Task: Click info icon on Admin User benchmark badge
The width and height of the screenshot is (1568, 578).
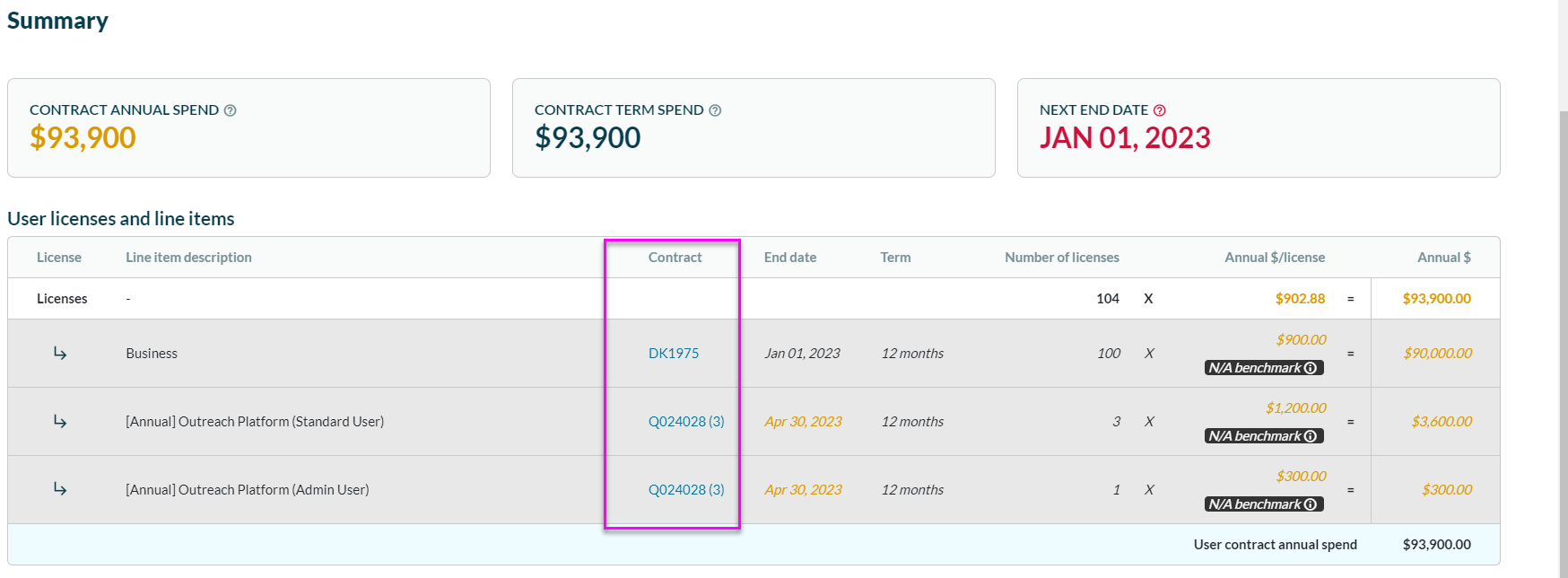Action: [1311, 504]
